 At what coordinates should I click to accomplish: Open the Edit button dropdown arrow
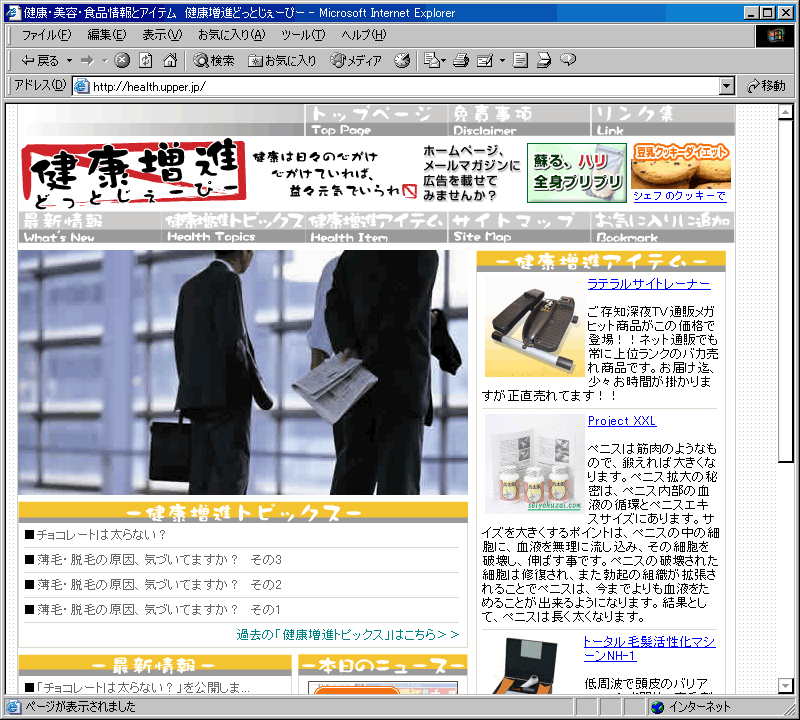[x=502, y=61]
